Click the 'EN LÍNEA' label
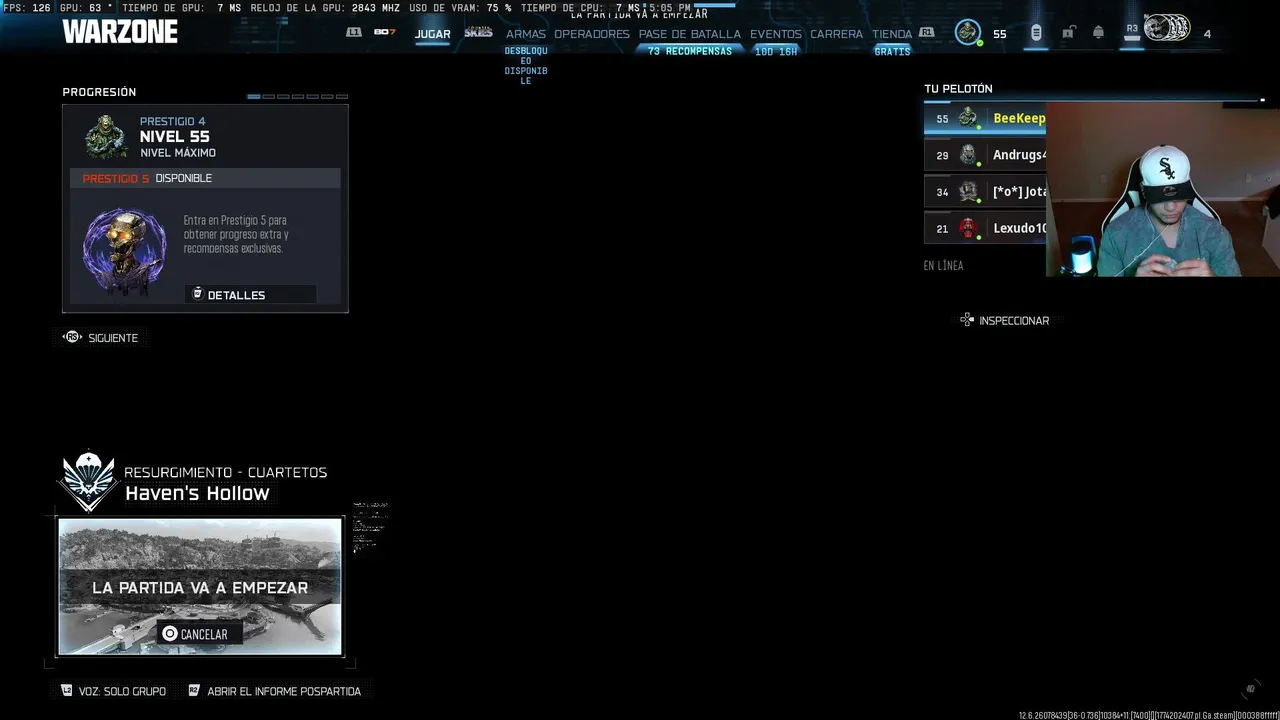This screenshot has height=720, width=1280. click(x=943, y=266)
